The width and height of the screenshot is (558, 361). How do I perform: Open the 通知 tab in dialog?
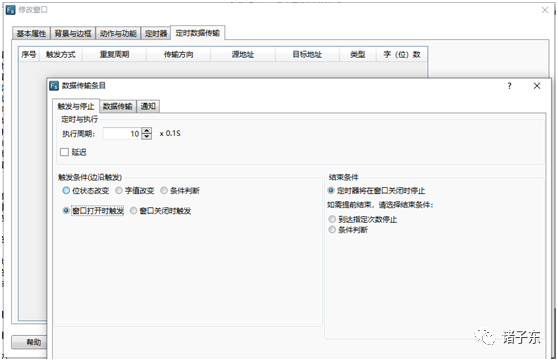pos(148,106)
